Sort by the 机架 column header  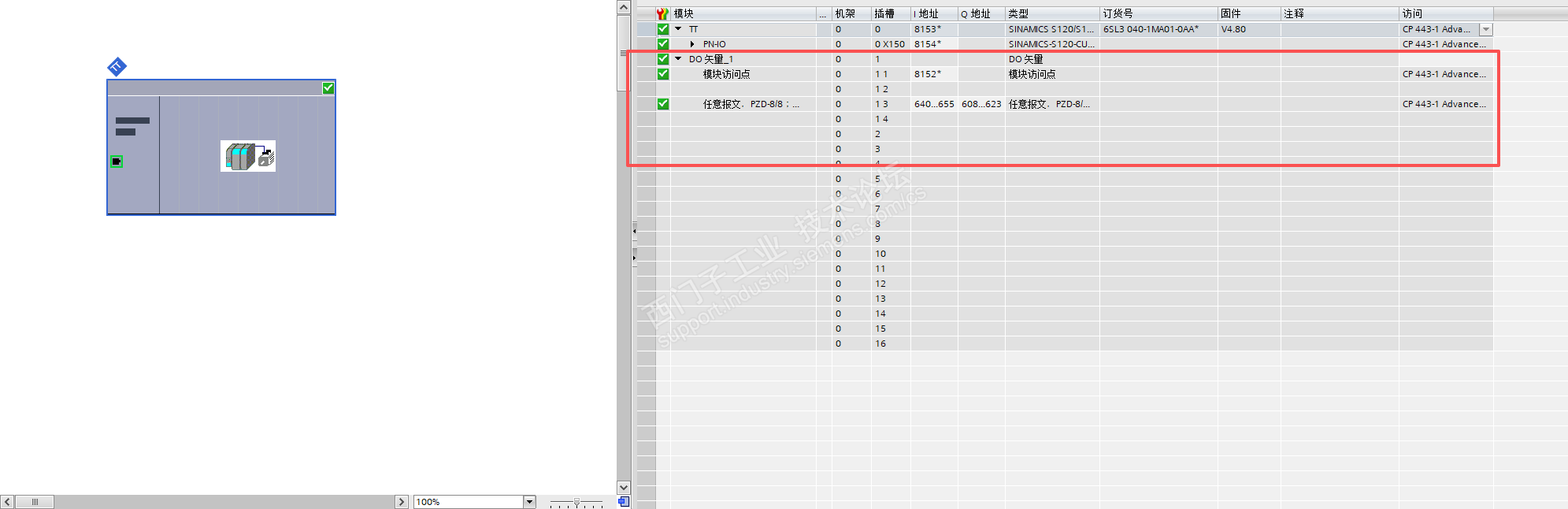pyautogui.click(x=851, y=13)
